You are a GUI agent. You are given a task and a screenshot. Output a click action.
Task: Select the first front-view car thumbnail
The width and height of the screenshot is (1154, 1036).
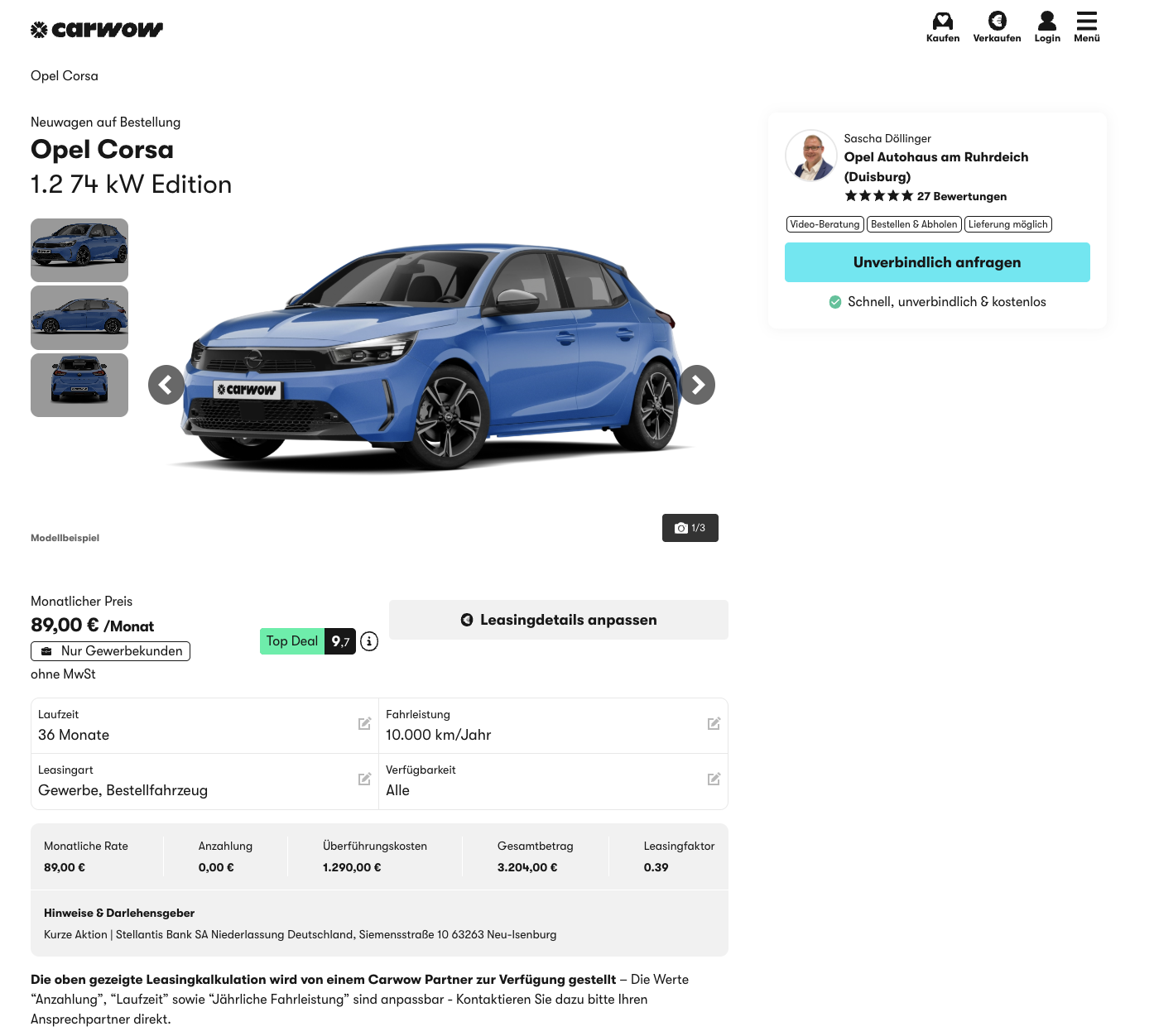click(x=79, y=250)
